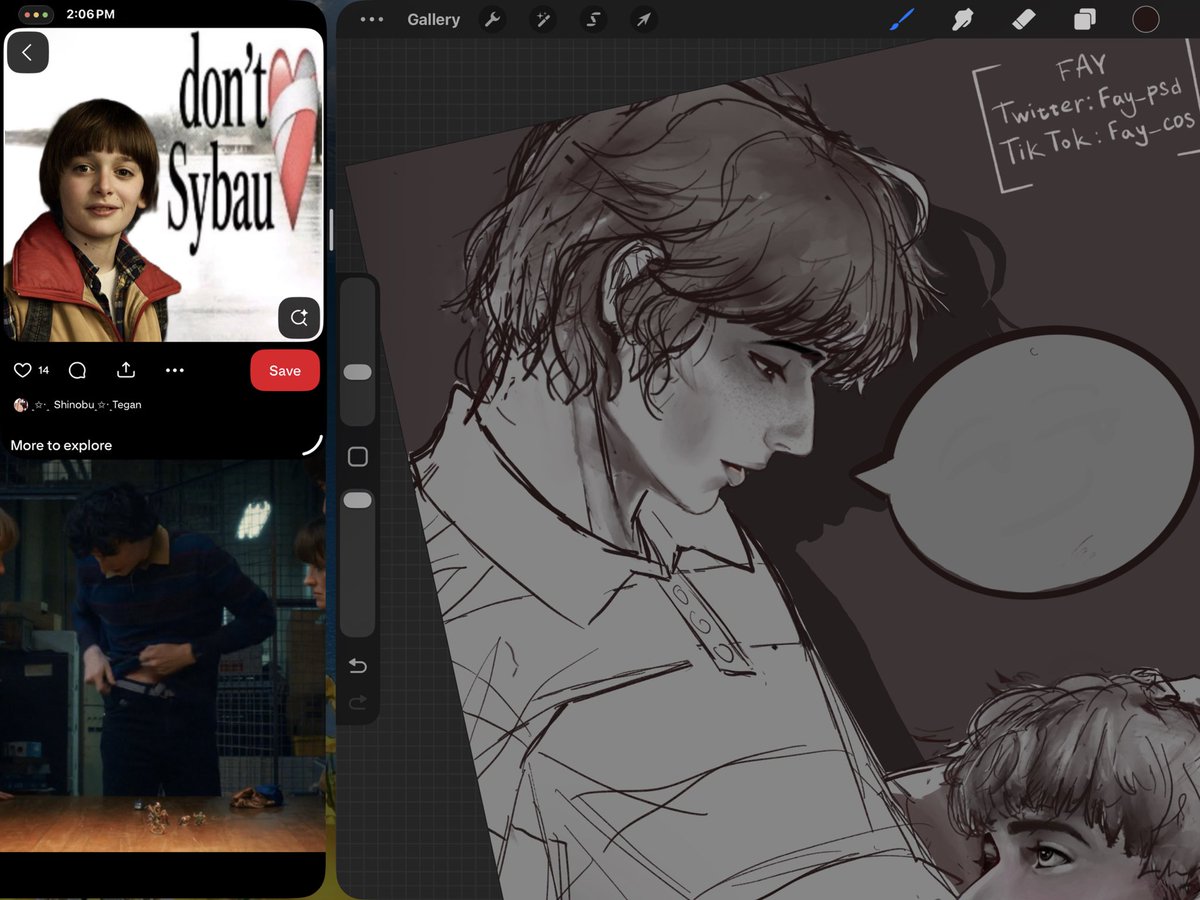This screenshot has width=1200, height=900.
Task: Share the pin
Action: pyautogui.click(x=126, y=370)
